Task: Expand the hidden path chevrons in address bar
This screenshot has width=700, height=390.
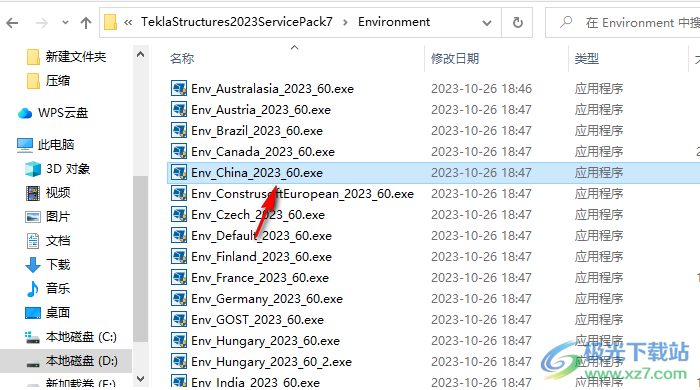Action: 128,22
